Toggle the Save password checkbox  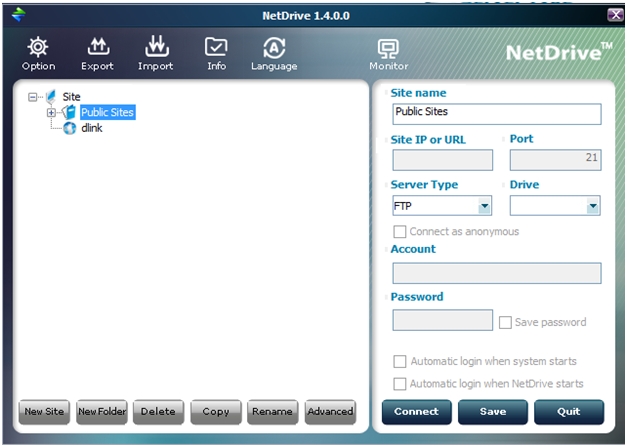(505, 322)
